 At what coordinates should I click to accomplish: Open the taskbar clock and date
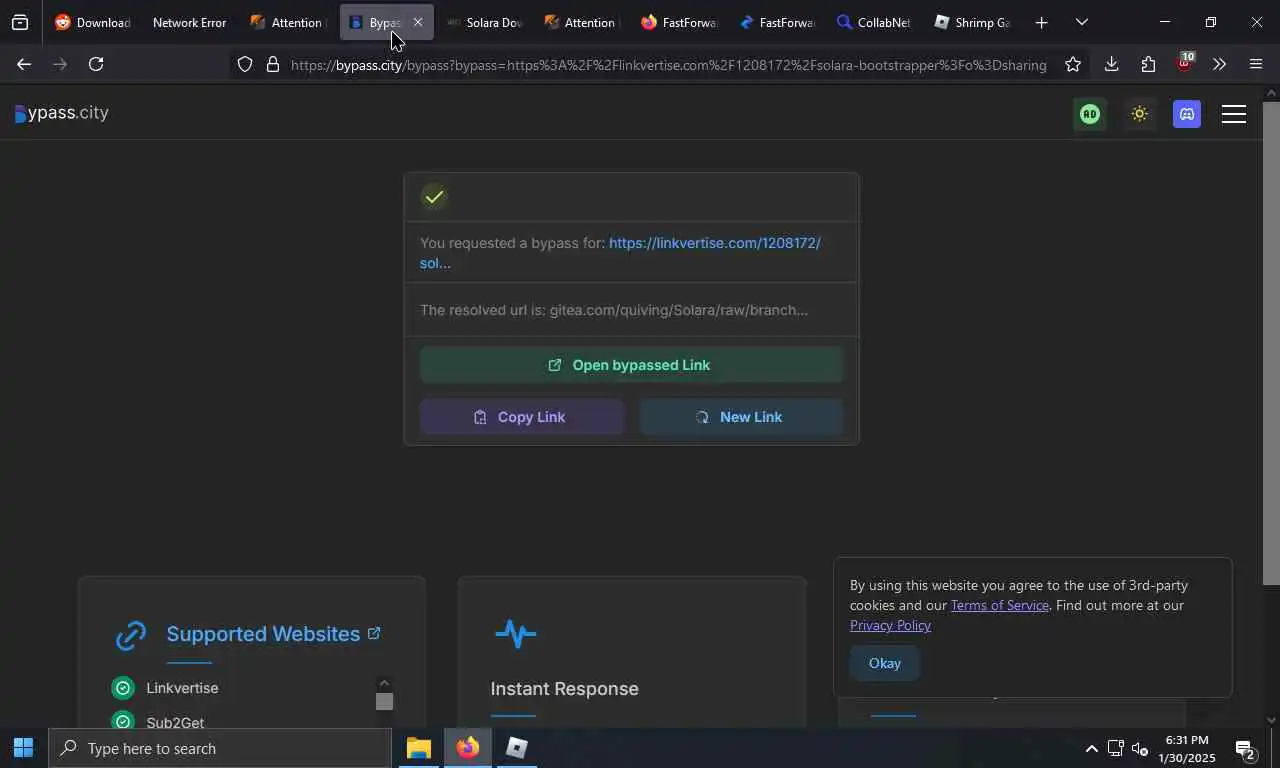click(x=1187, y=748)
